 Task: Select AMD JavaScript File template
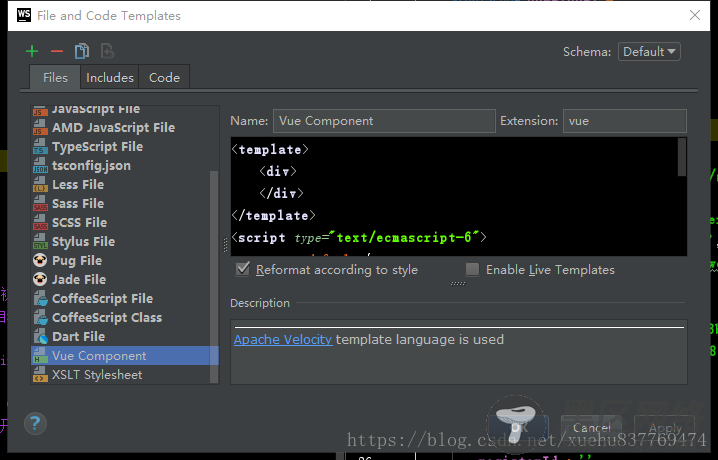[125, 128]
